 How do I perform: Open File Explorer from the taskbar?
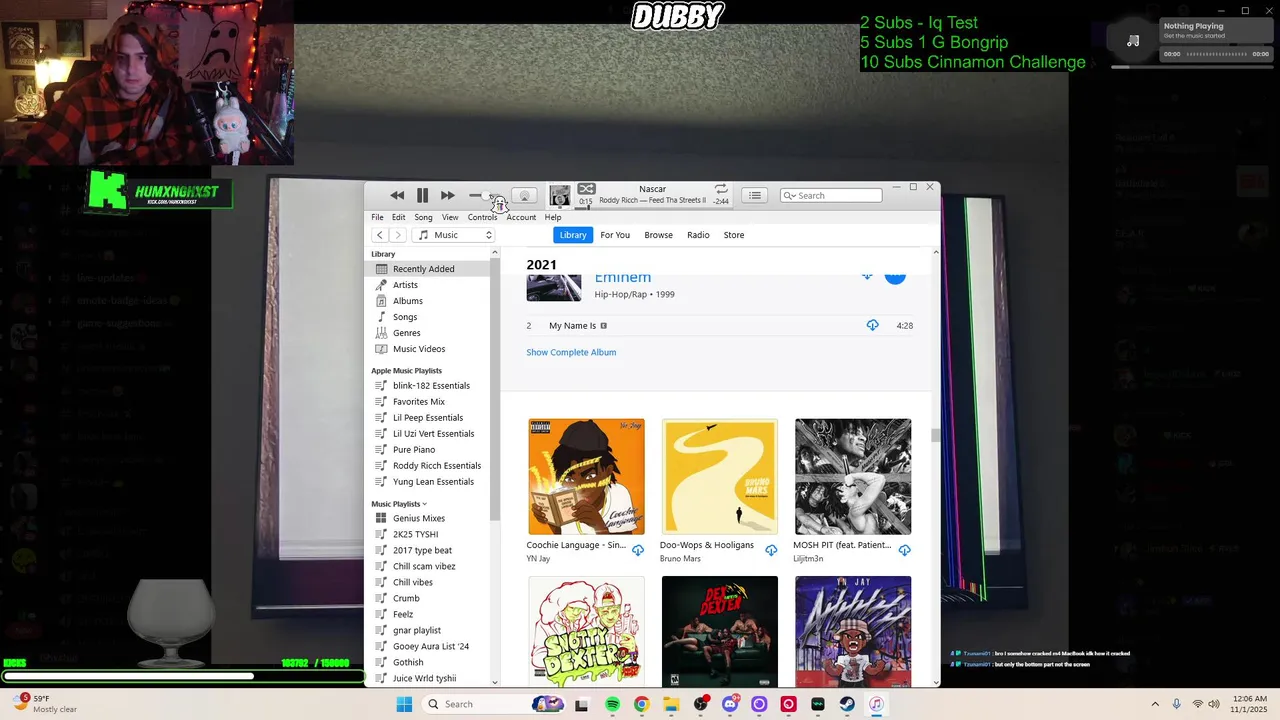[671, 704]
